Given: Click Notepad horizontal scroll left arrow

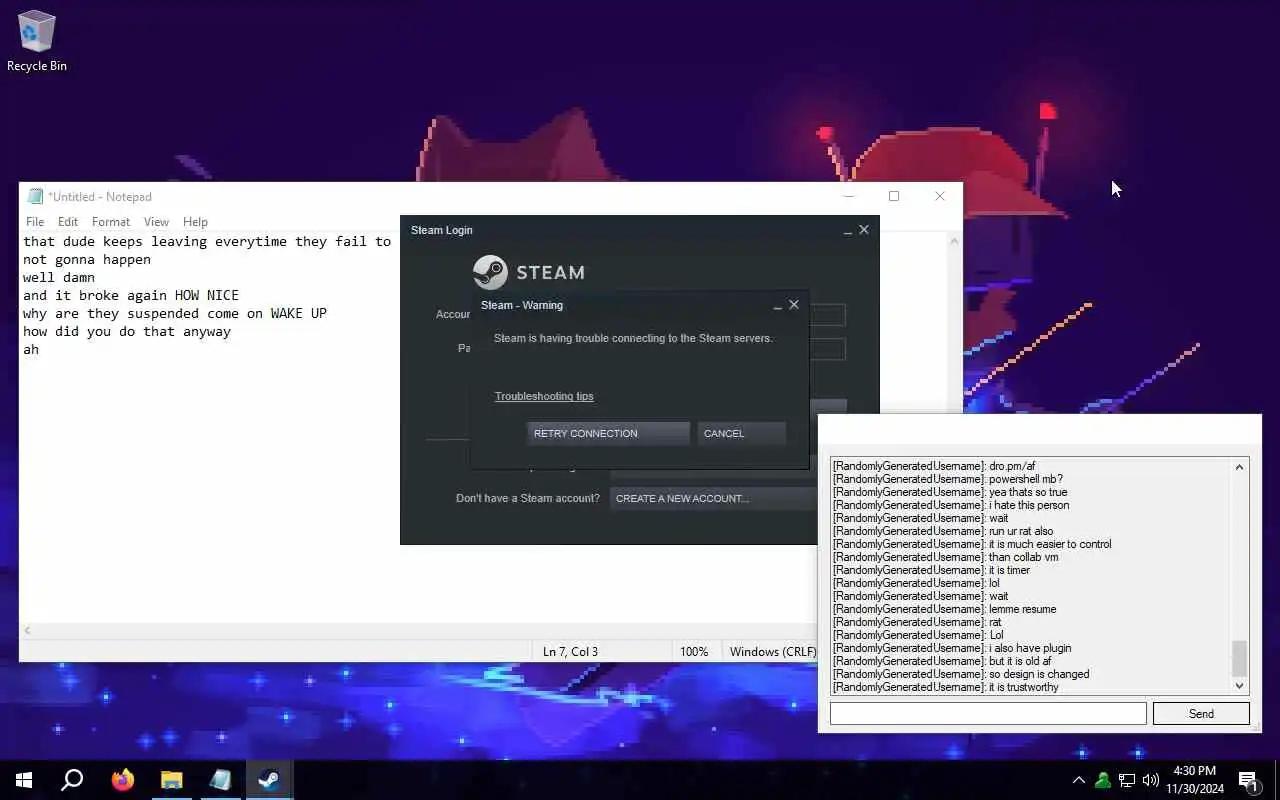Looking at the screenshot, I should pyautogui.click(x=28, y=631).
